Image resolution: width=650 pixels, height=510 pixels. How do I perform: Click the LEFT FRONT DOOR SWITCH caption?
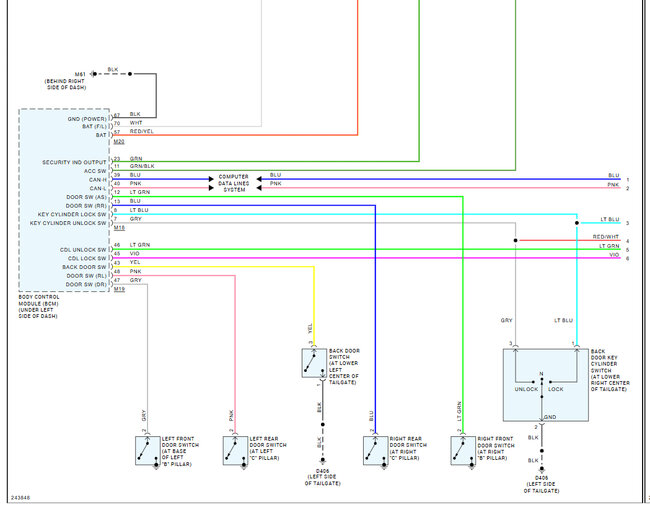tap(180, 452)
